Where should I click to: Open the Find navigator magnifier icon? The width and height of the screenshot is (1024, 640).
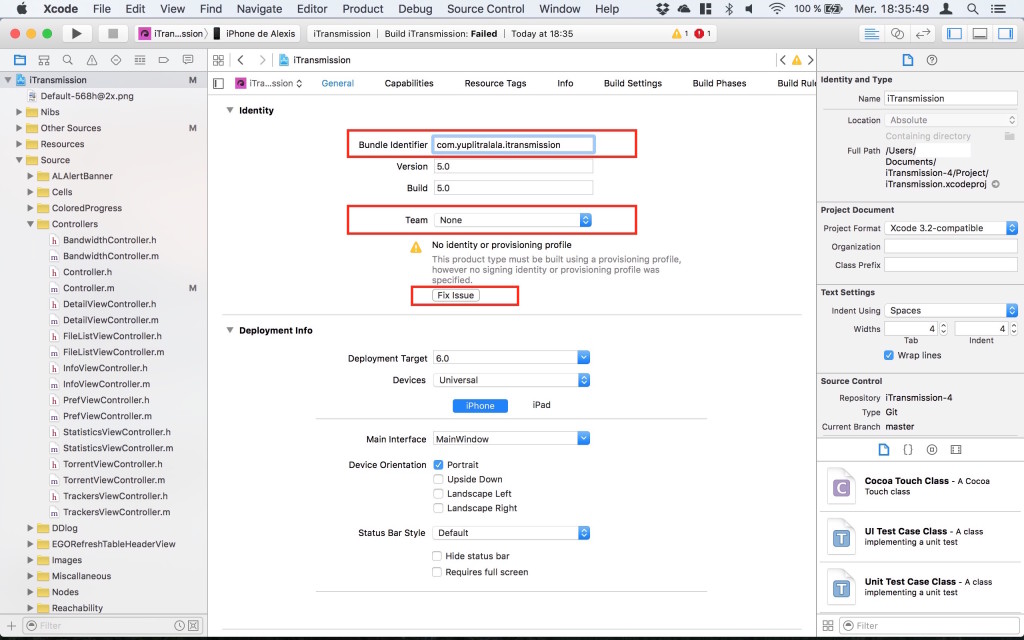pos(68,60)
